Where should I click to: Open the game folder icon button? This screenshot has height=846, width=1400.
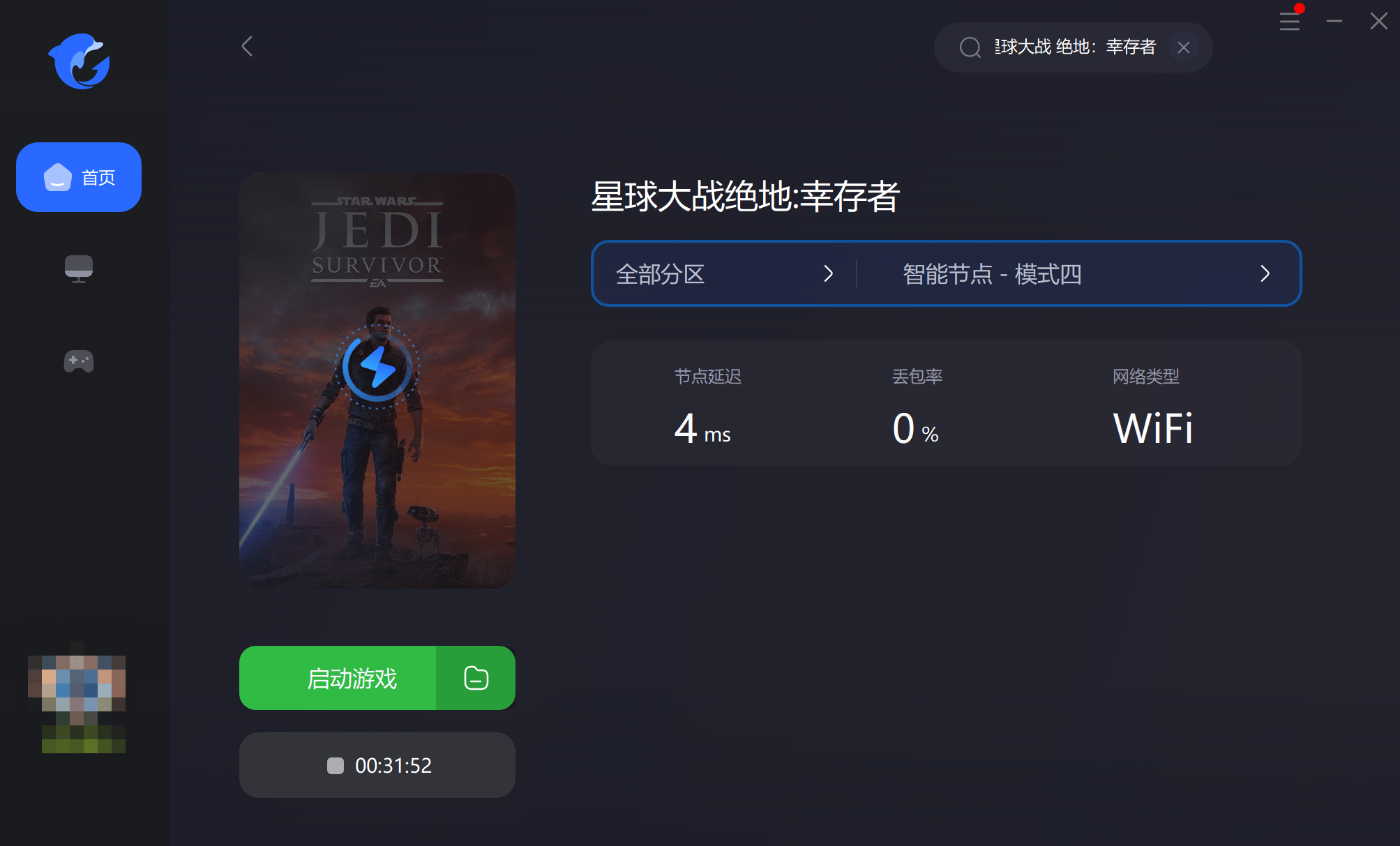[476, 678]
